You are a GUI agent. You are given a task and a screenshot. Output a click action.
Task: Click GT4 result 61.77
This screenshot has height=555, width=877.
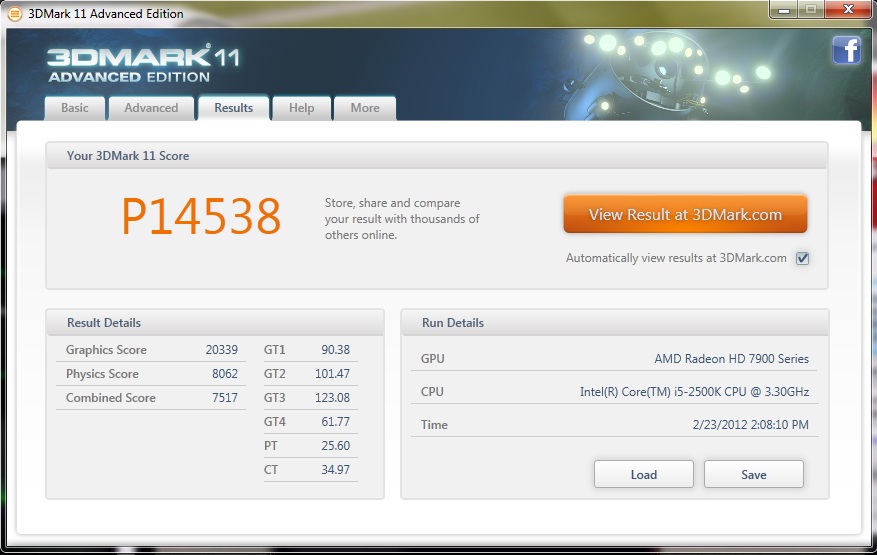pyautogui.click(x=336, y=422)
